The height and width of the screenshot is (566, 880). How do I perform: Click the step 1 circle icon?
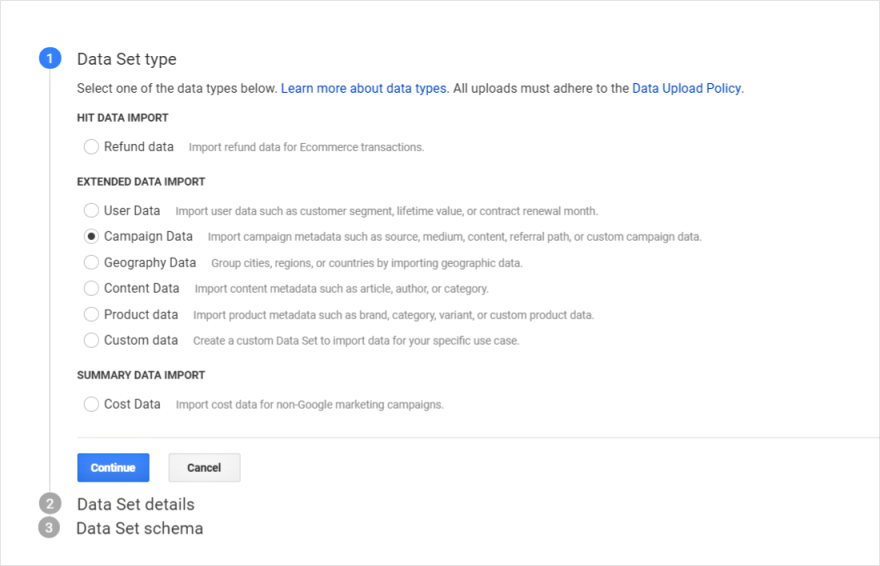pos(50,58)
